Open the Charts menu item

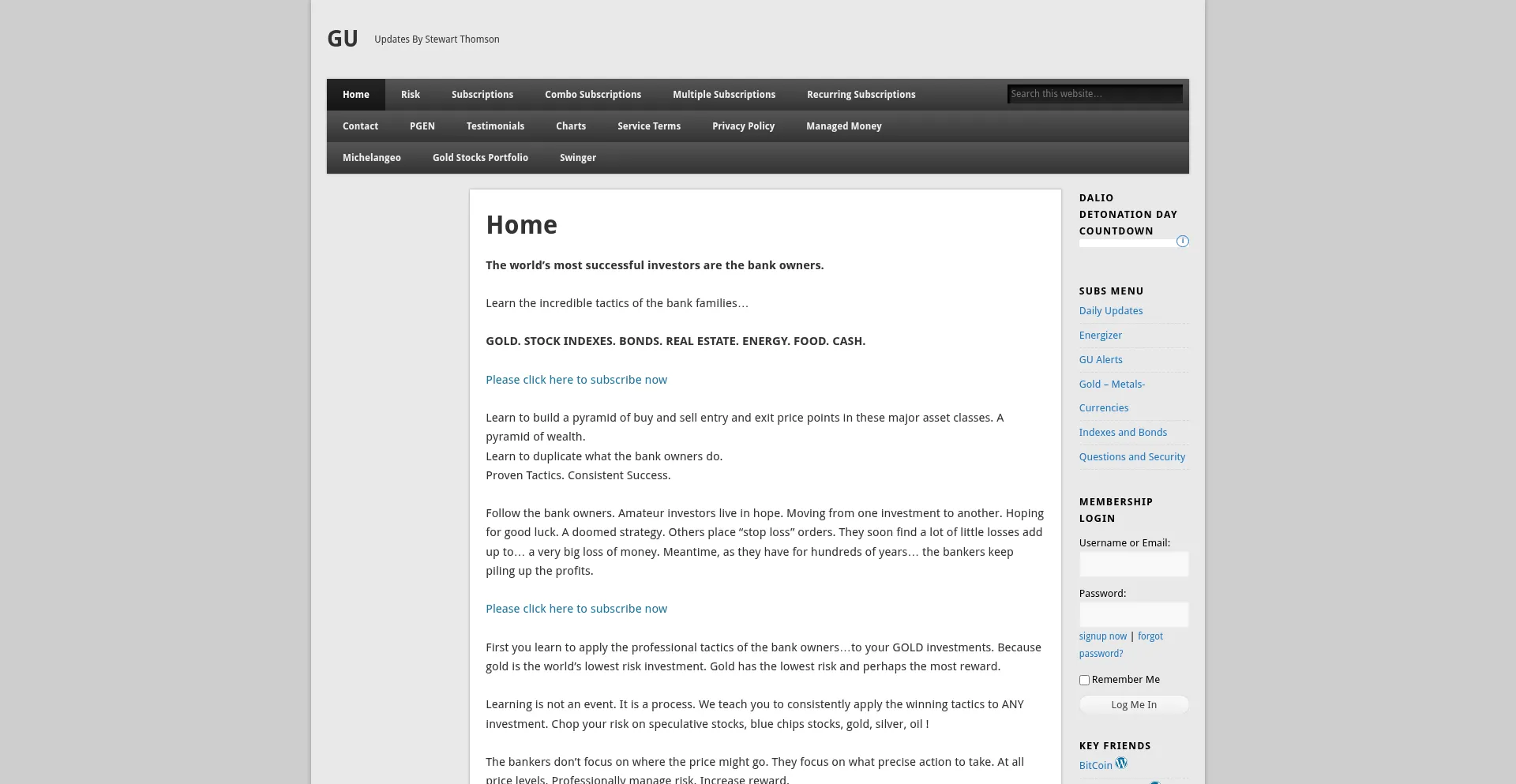(x=570, y=126)
